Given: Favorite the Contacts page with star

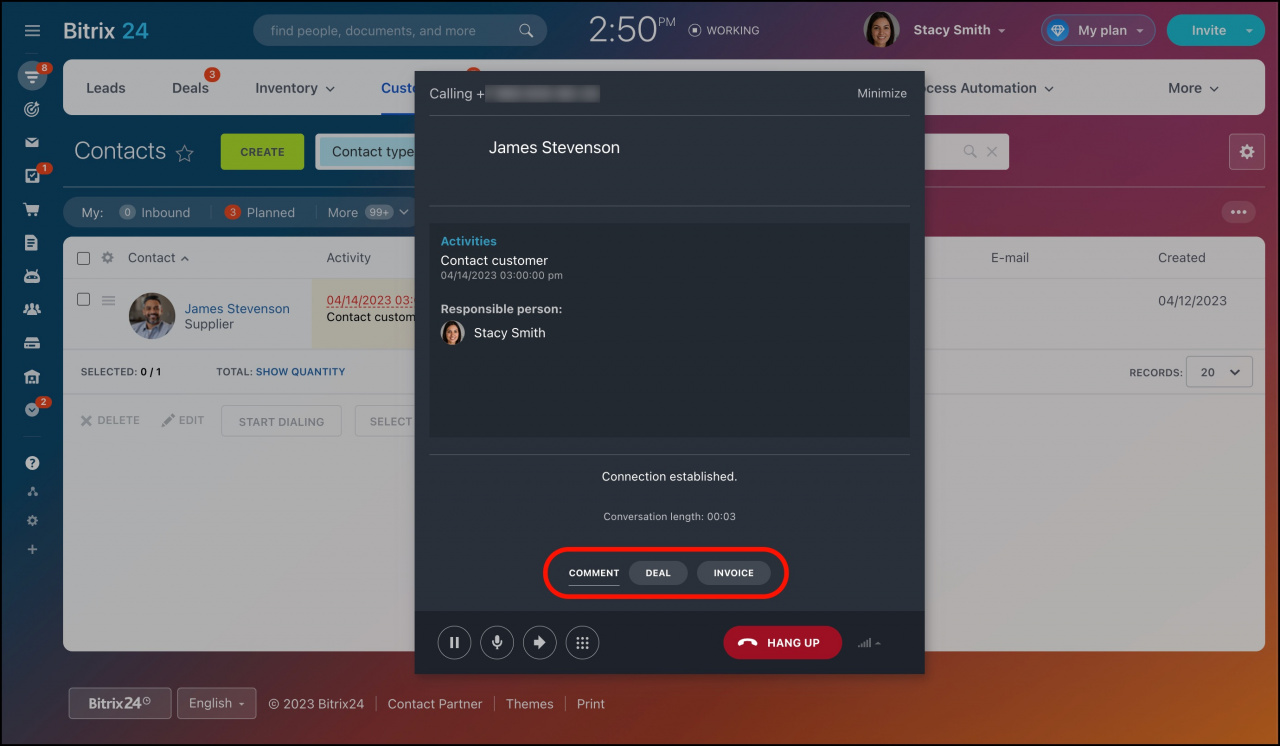Looking at the screenshot, I should click(x=184, y=153).
